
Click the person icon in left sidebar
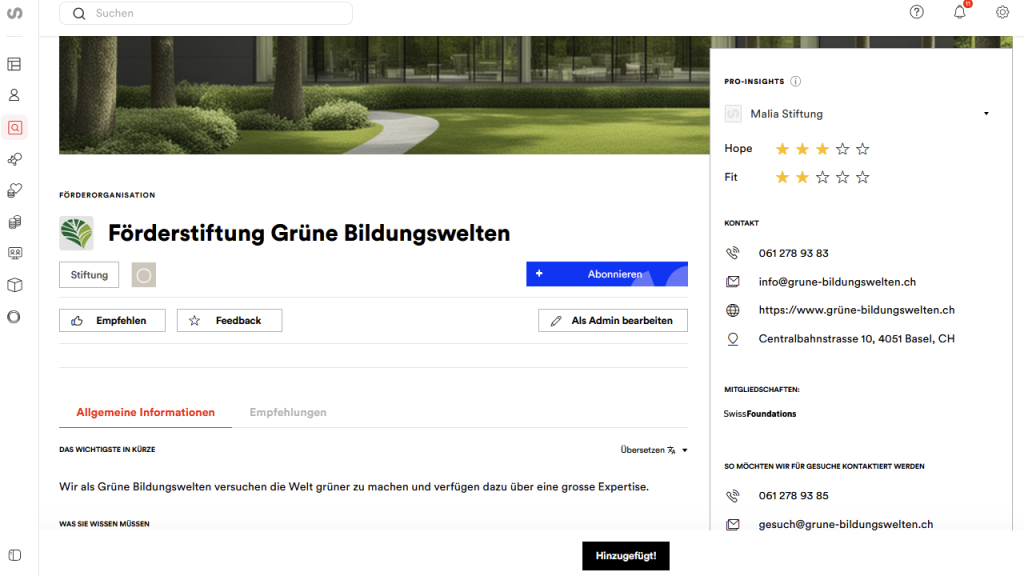click(x=14, y=96)
